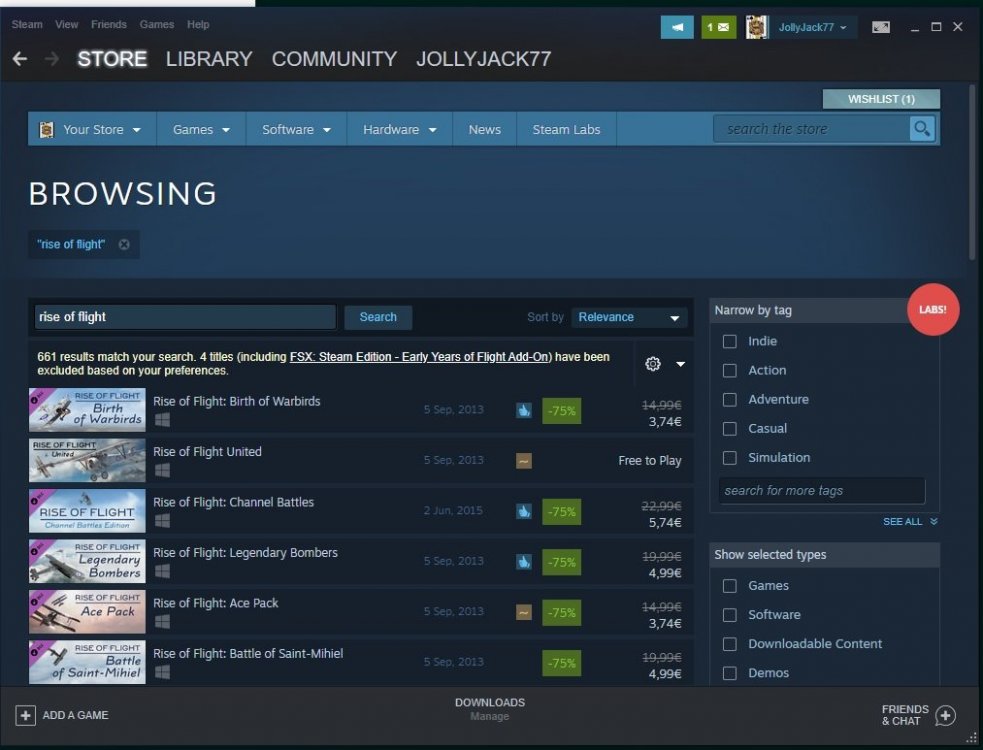983x750 pixels.
Task: Open the FSX: Steam Edition add-on link
Action: click(420, 357)
